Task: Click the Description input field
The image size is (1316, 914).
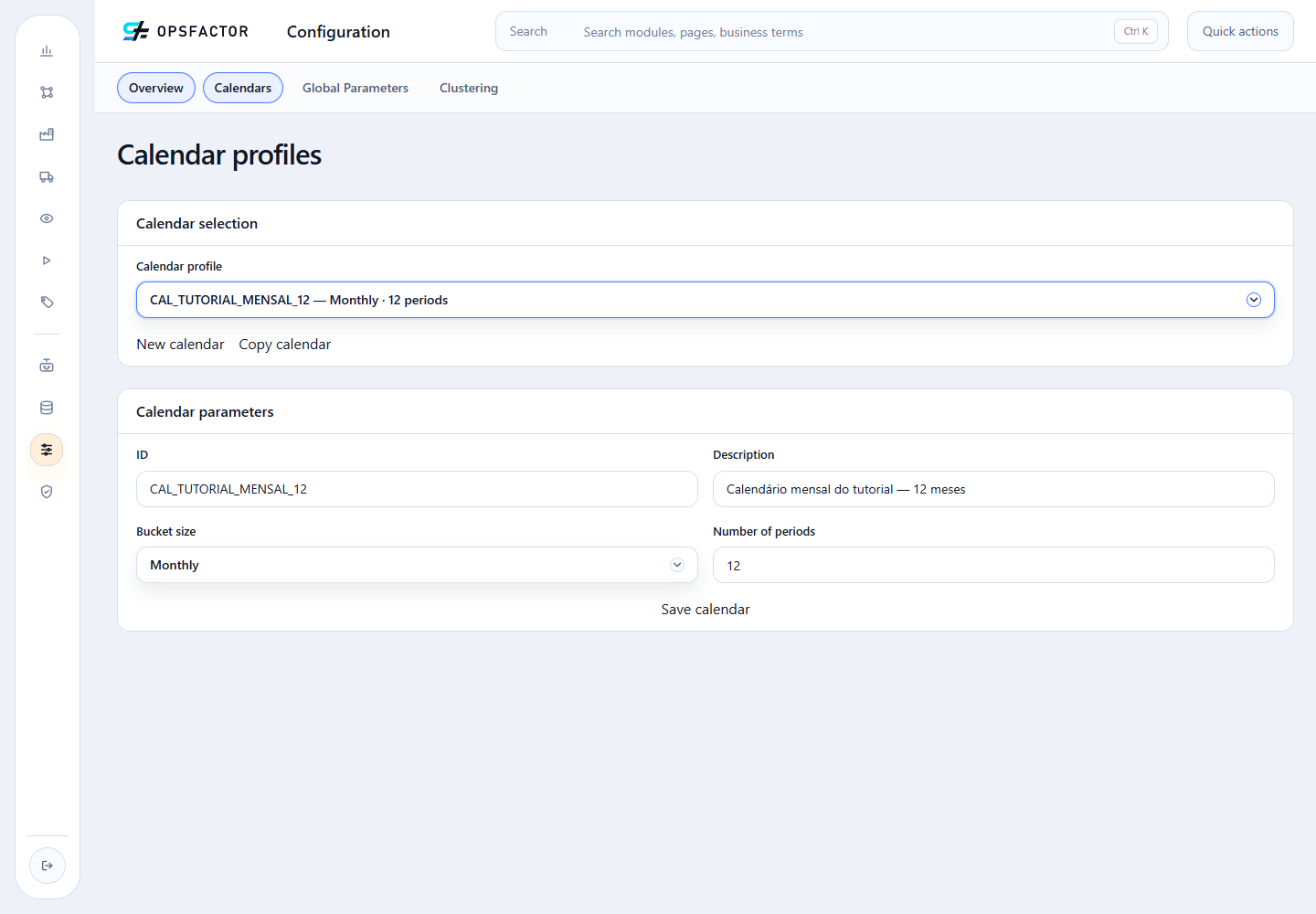Action: click(993, 489)
